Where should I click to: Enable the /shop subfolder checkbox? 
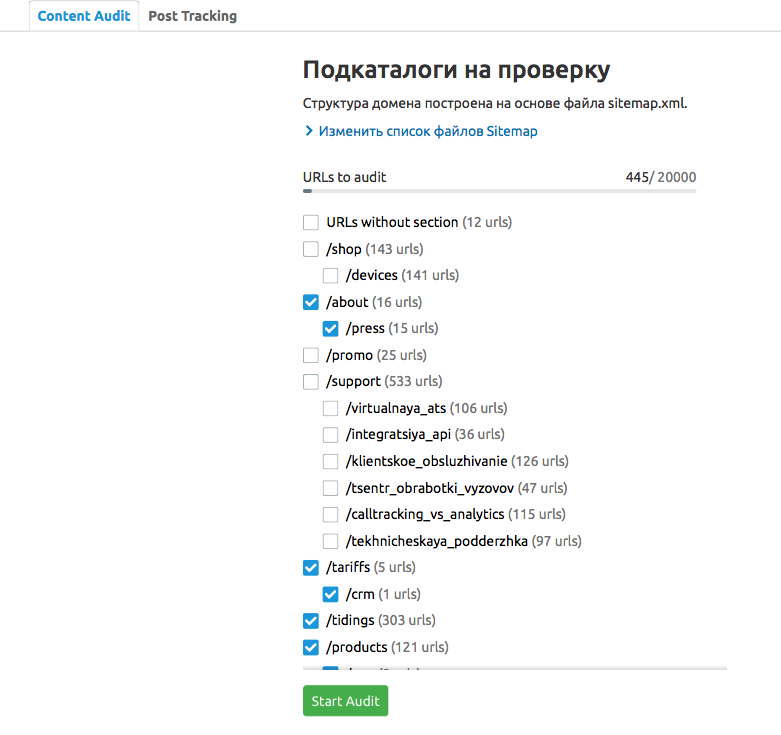click(311, 249)
